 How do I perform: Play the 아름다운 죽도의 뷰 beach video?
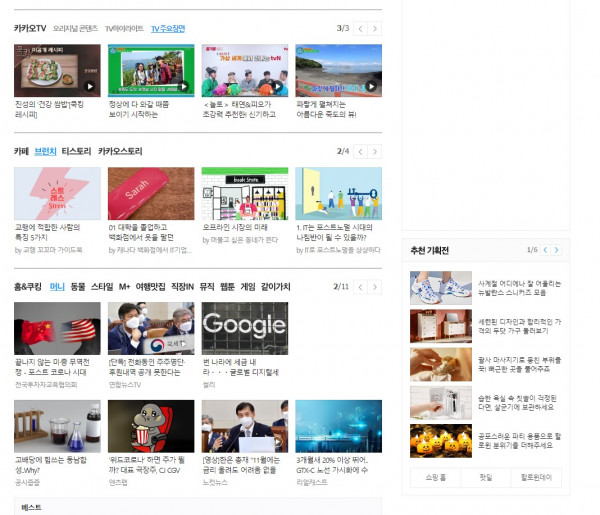click(x=339, y=70)
